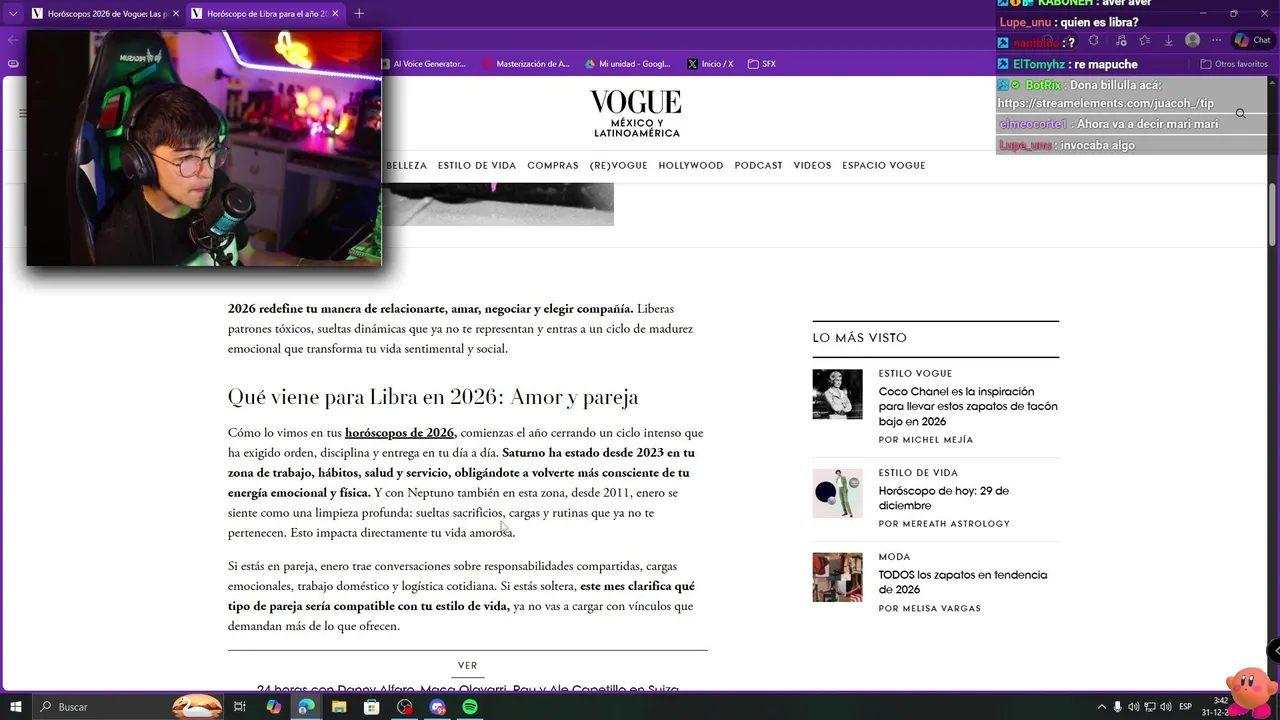Open Copilot Chat button in Edge
1280x720 pixels.
(x=1253, y=41)
